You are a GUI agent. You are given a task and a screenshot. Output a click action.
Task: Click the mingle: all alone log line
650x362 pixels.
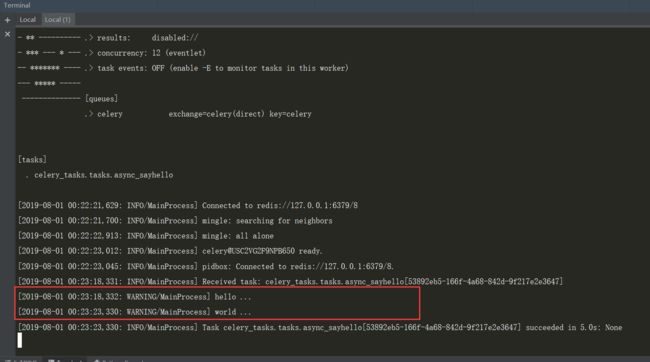146,236
